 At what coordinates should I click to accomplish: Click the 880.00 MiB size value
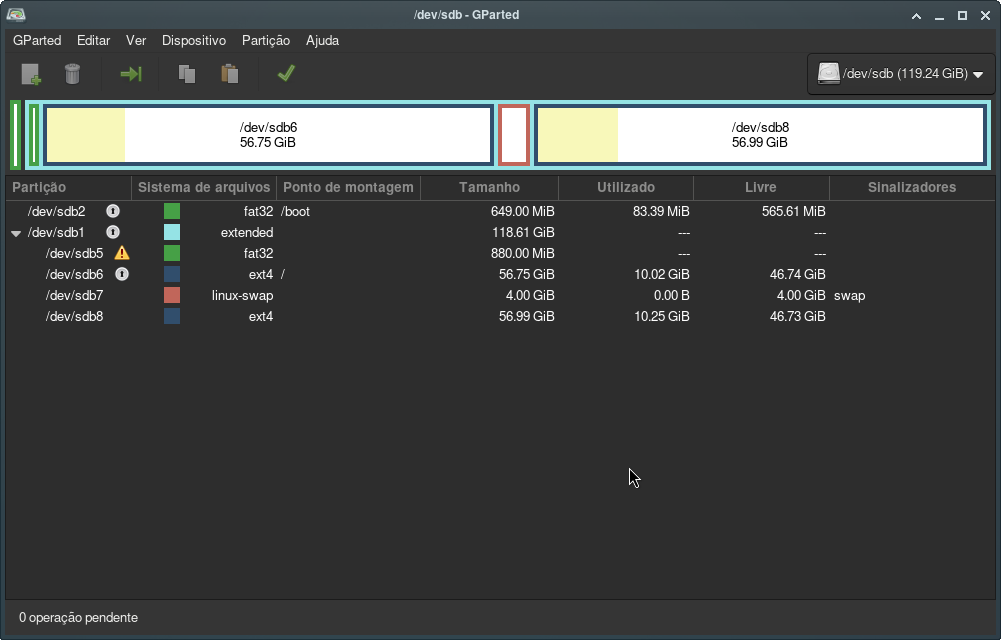pyautogui.click(x=522, y=253)
